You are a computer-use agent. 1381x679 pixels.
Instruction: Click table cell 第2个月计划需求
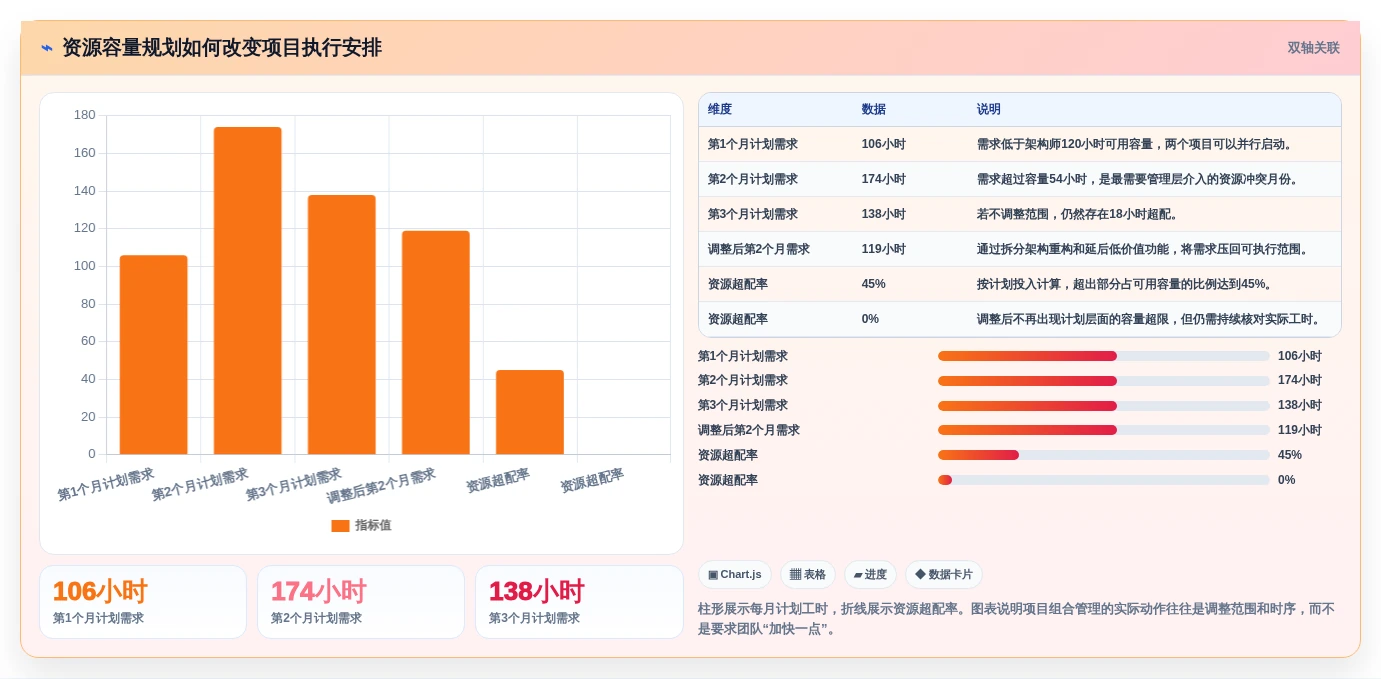point(753,179)
